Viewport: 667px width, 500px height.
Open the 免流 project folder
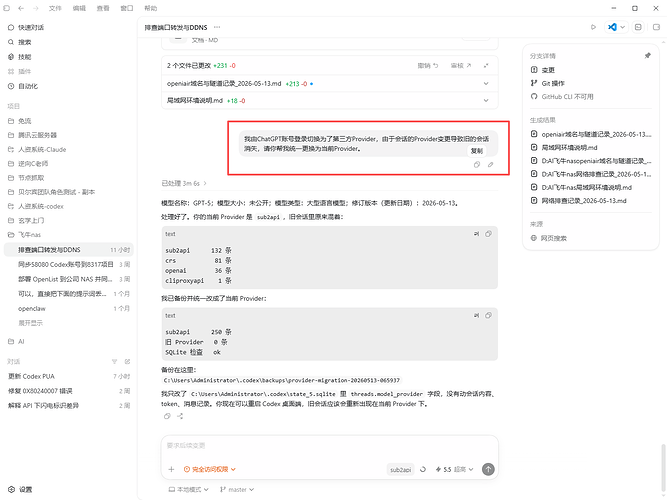pos(68,121)
